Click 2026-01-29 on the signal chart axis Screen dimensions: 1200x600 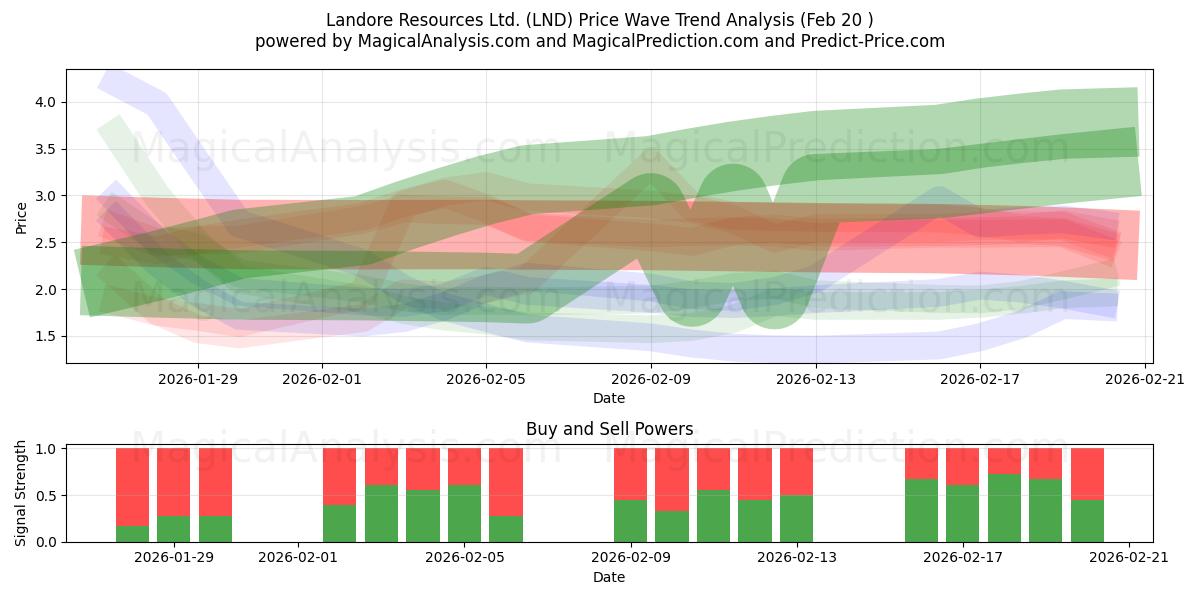coord(174,557)
